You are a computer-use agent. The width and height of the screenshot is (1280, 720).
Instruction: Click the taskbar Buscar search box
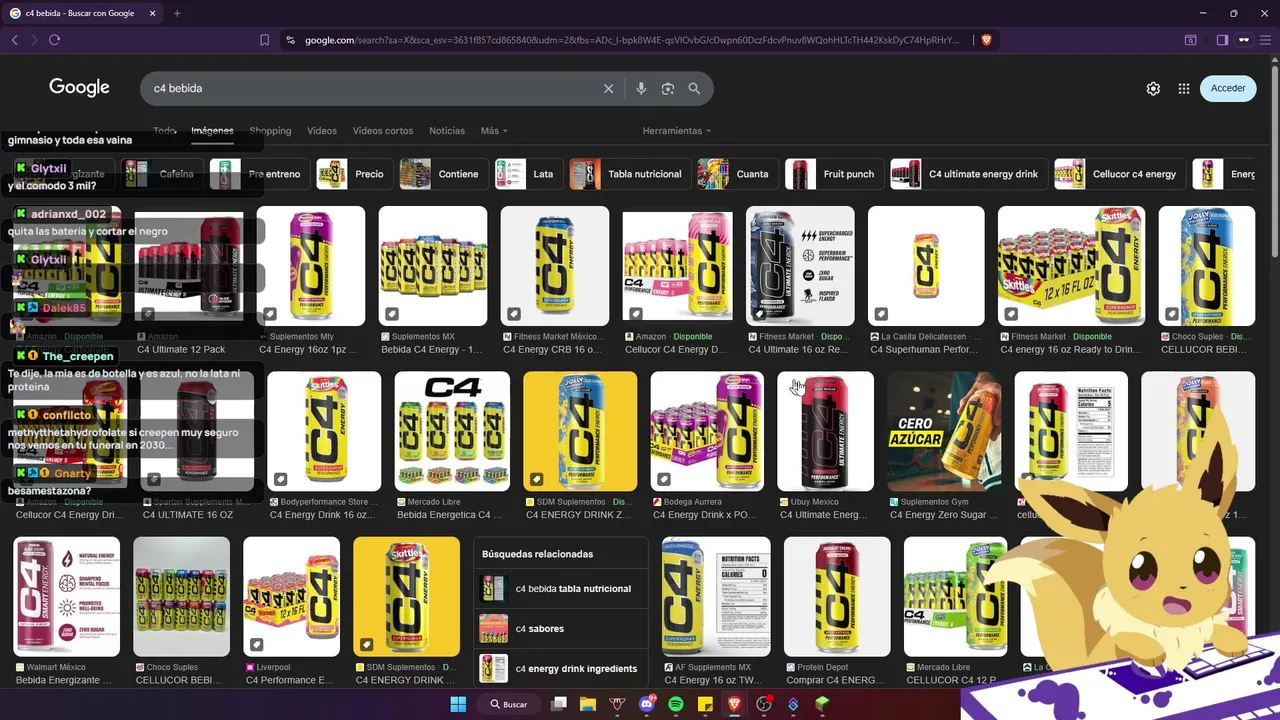509,704
